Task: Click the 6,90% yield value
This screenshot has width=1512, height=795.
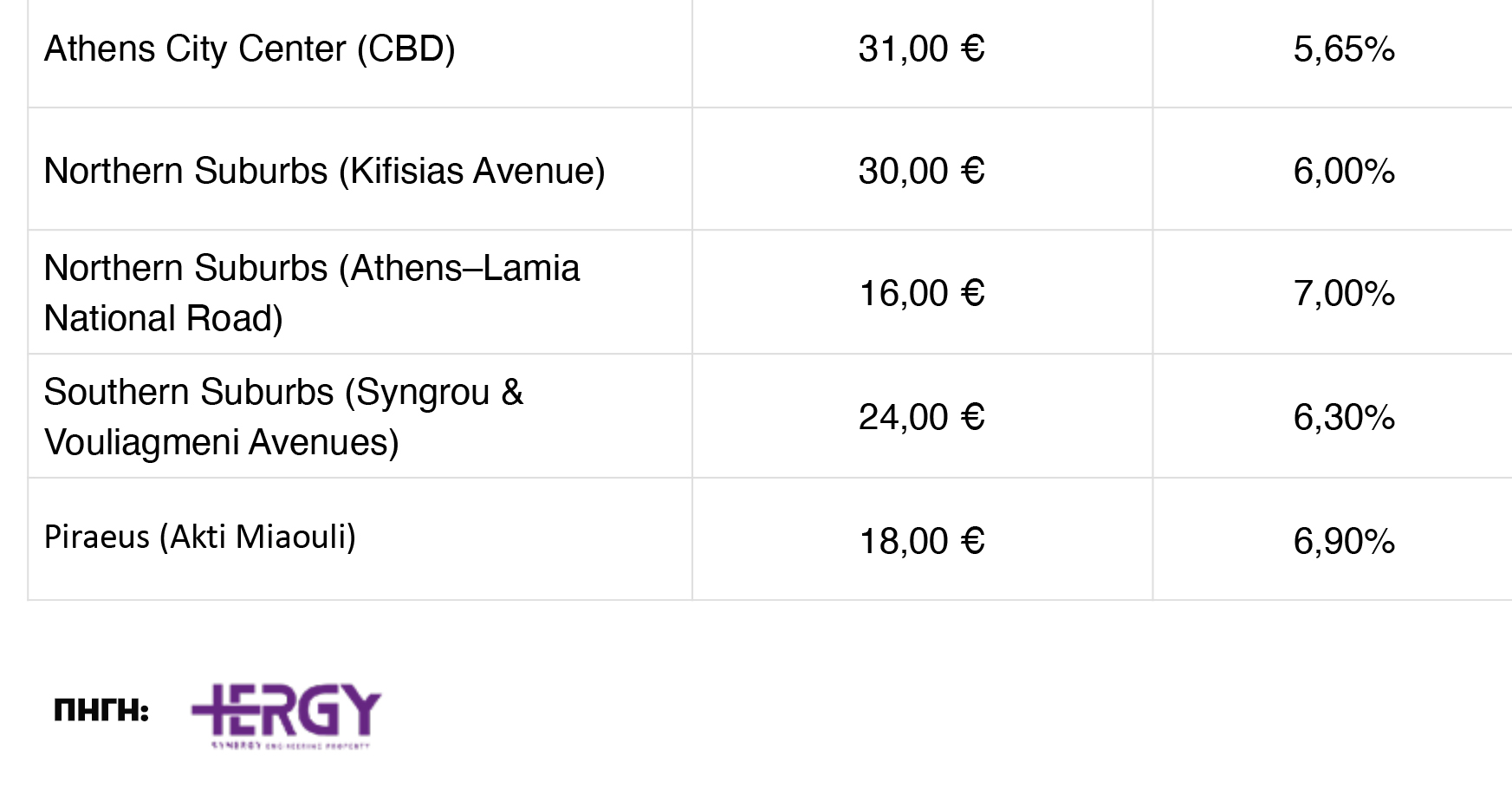Action: pyautogui.click(x=1344, y=542)
